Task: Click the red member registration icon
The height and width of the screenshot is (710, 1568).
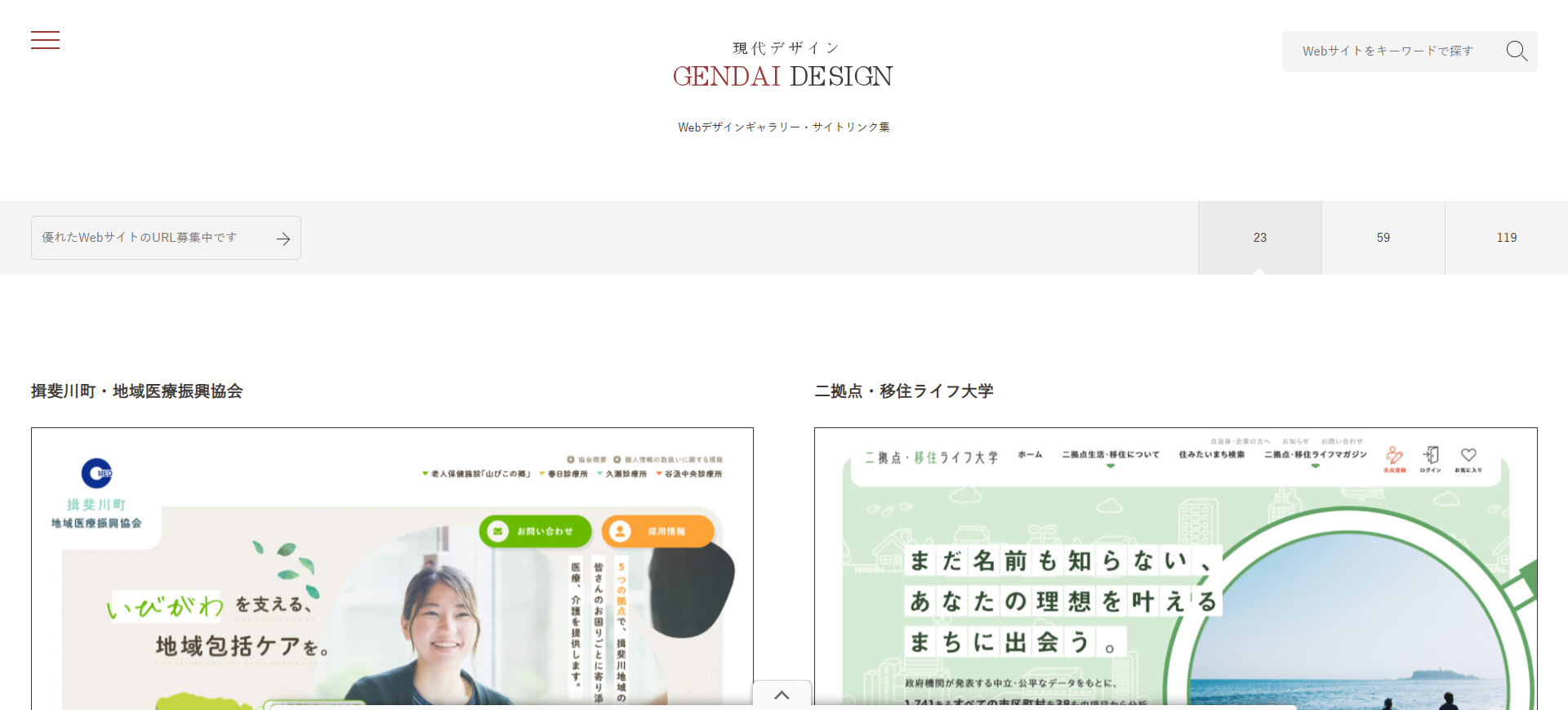Action: (1394, 457)
